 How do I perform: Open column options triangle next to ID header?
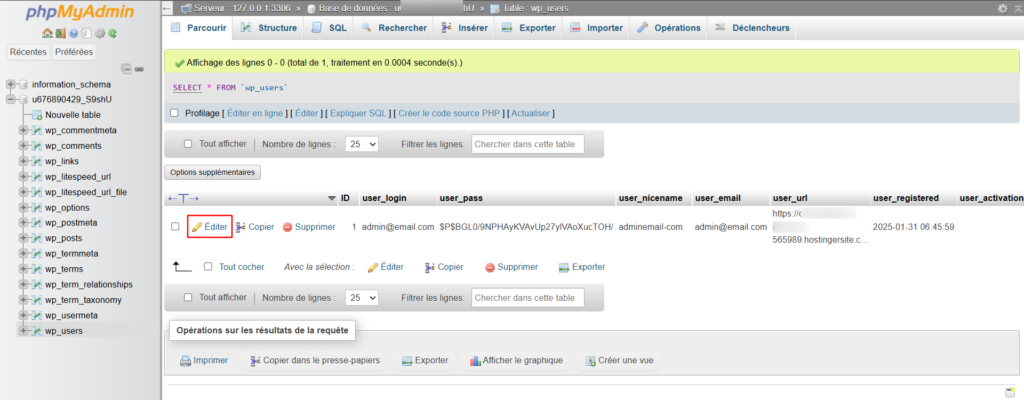(x=331, y=198)
